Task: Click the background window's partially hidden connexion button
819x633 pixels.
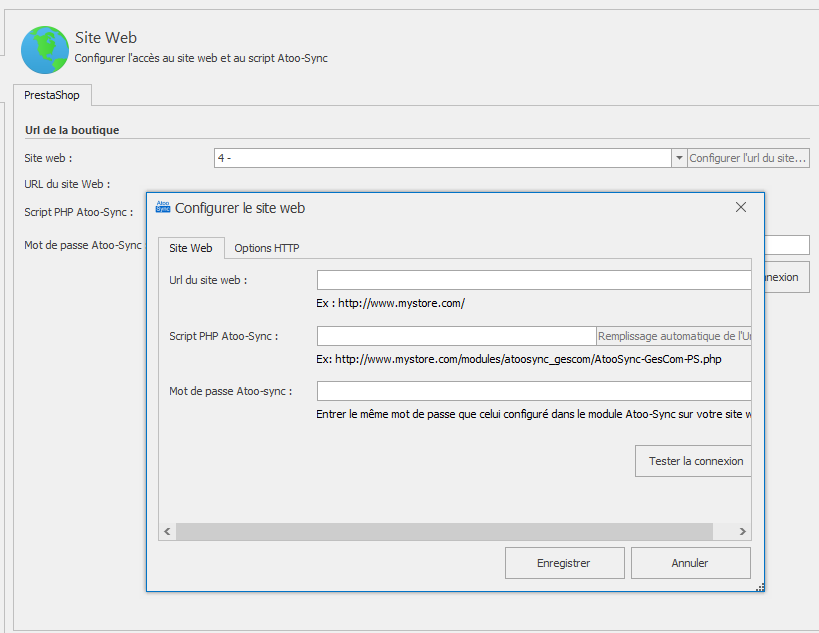Action: 787,277
